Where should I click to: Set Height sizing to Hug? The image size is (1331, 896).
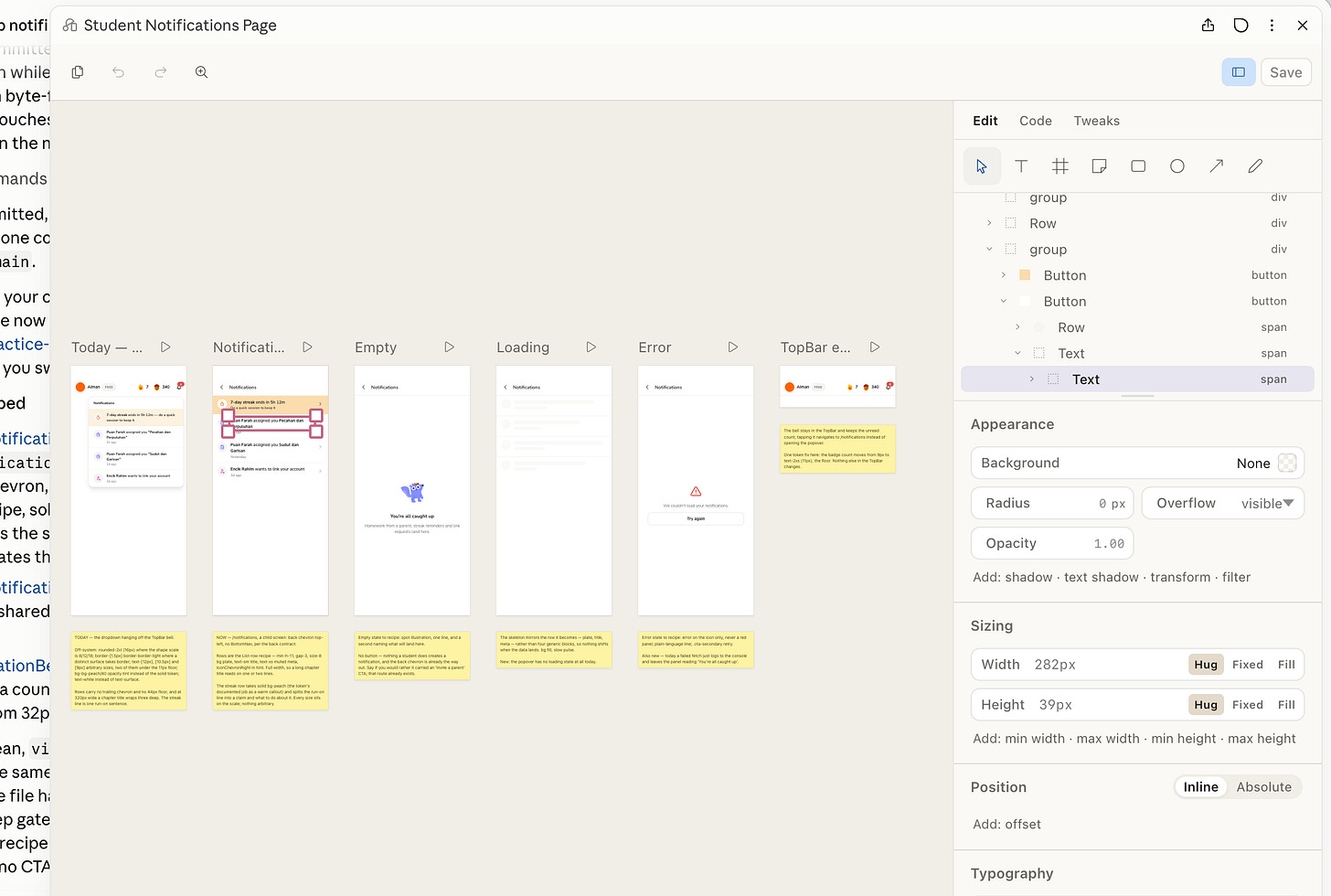pos(1206,705)
